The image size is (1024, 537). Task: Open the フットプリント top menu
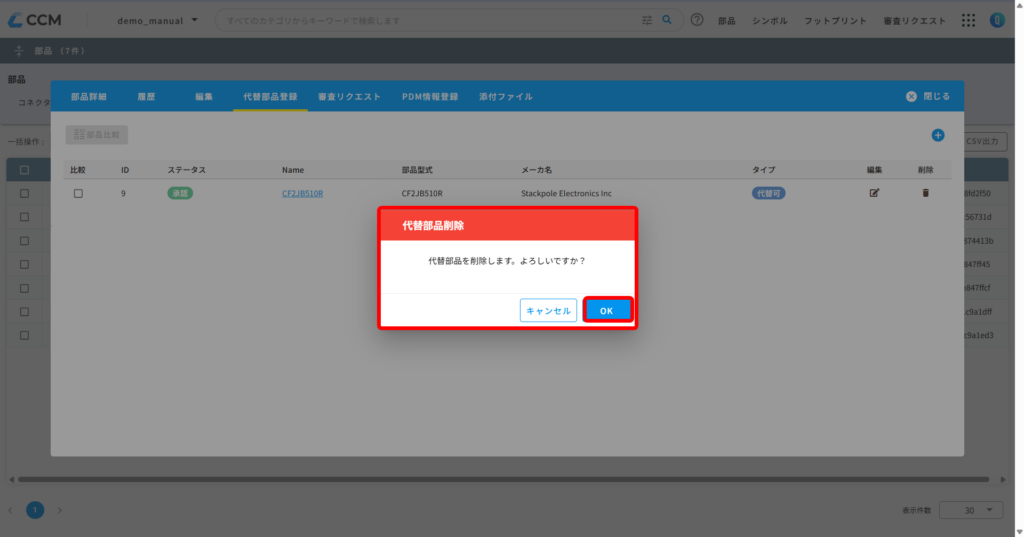(x=835, y=21)
